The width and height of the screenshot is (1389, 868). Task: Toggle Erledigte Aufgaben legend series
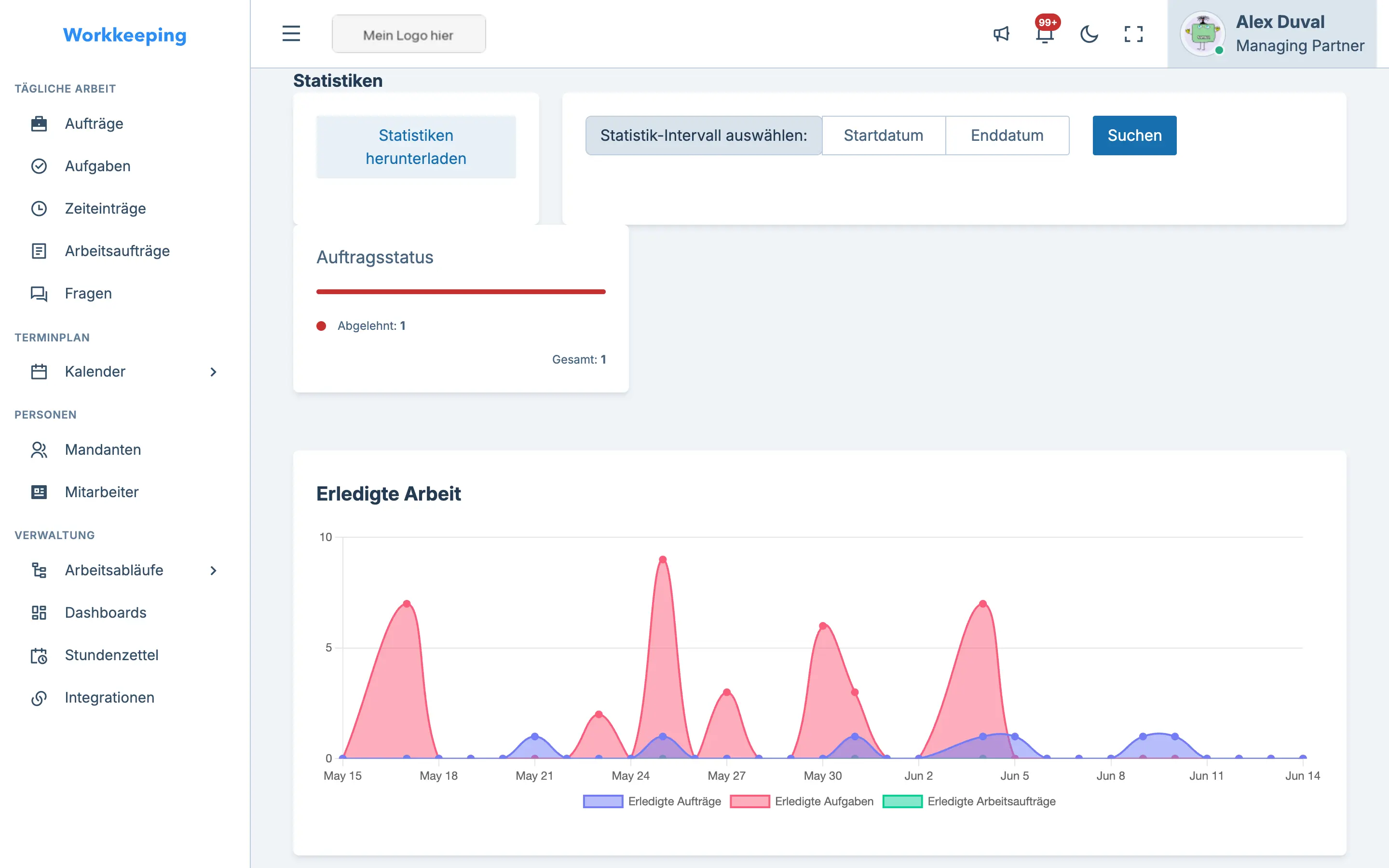[802, 801]
